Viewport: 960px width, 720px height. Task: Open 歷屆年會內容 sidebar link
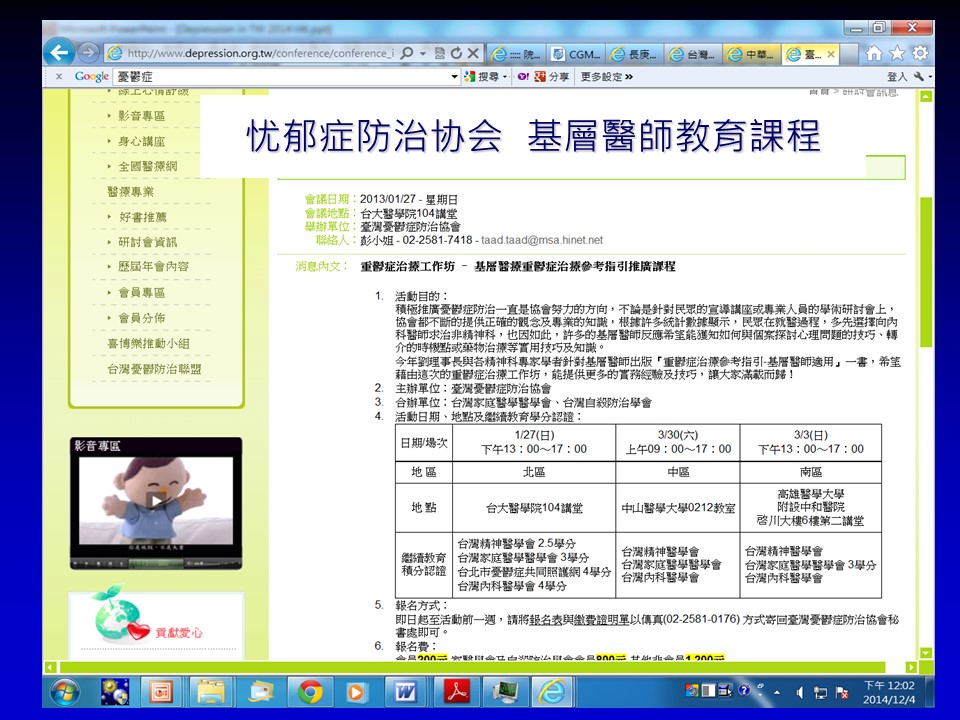(x=153, y=266)
